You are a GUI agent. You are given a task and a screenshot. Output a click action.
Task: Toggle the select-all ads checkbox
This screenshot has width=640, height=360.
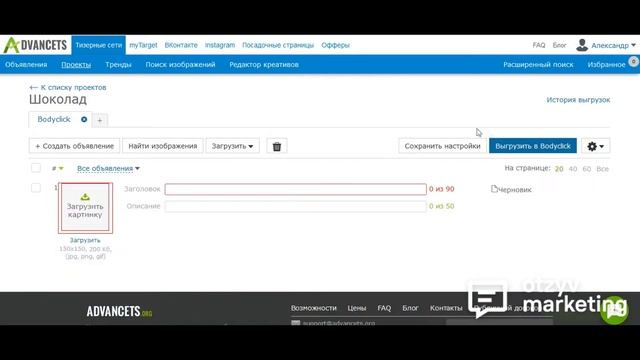coord(36,168)
